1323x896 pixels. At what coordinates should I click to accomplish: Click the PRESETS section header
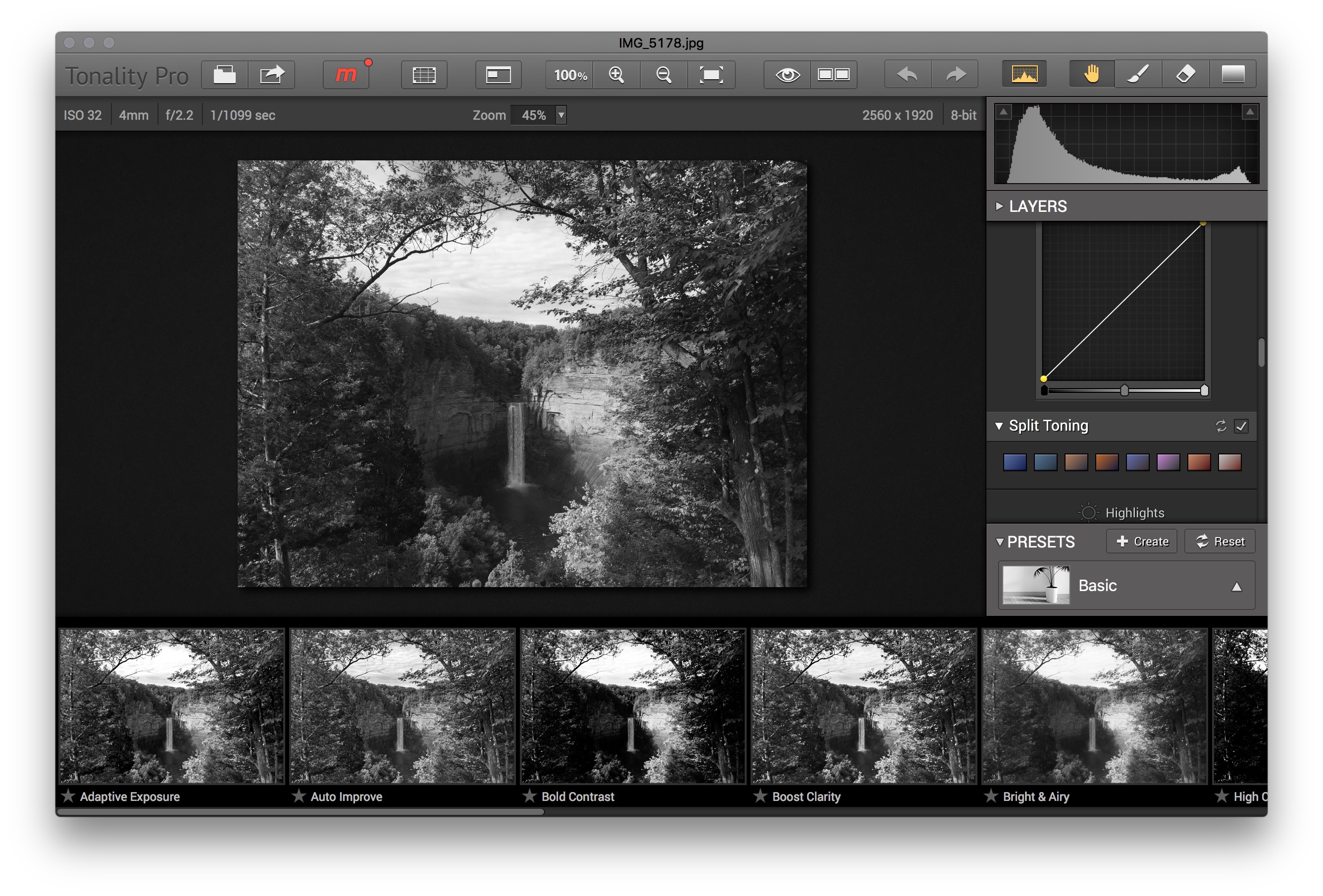(1041, 542)
